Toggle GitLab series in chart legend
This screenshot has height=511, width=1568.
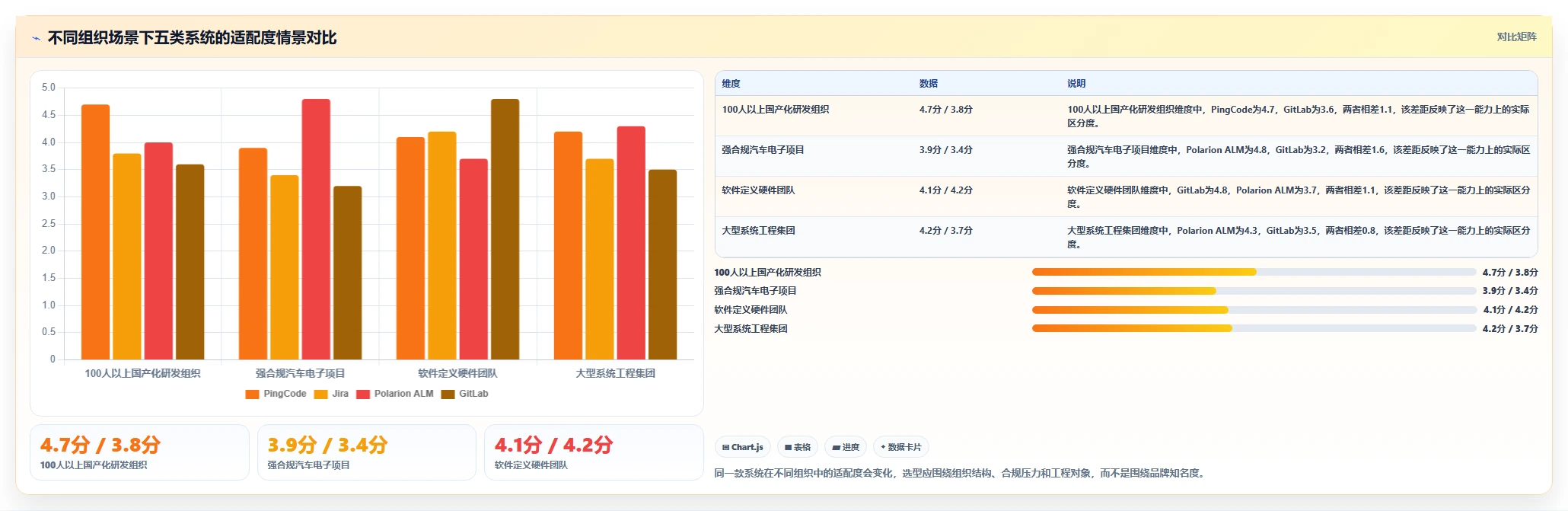pyautogui.click(x=464, y=394)
